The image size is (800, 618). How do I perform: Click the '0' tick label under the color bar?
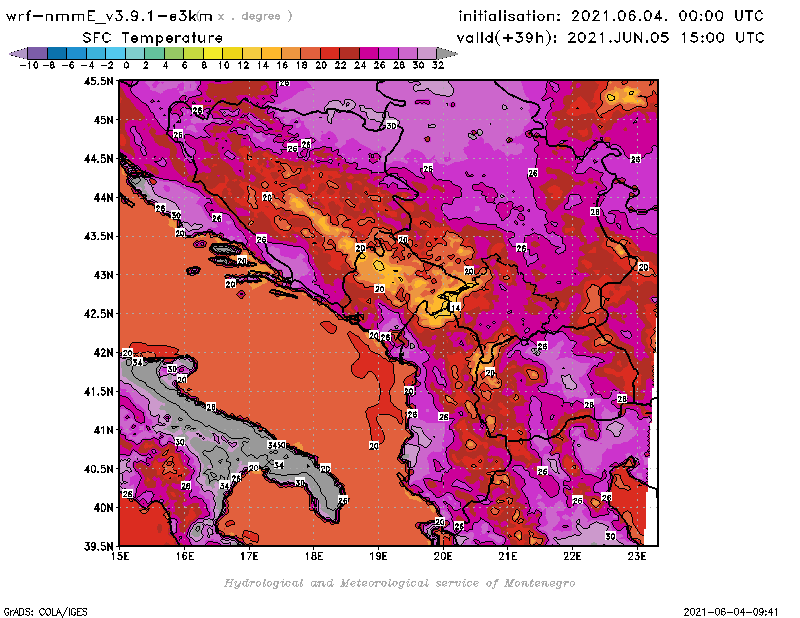(x=126, y=65)
